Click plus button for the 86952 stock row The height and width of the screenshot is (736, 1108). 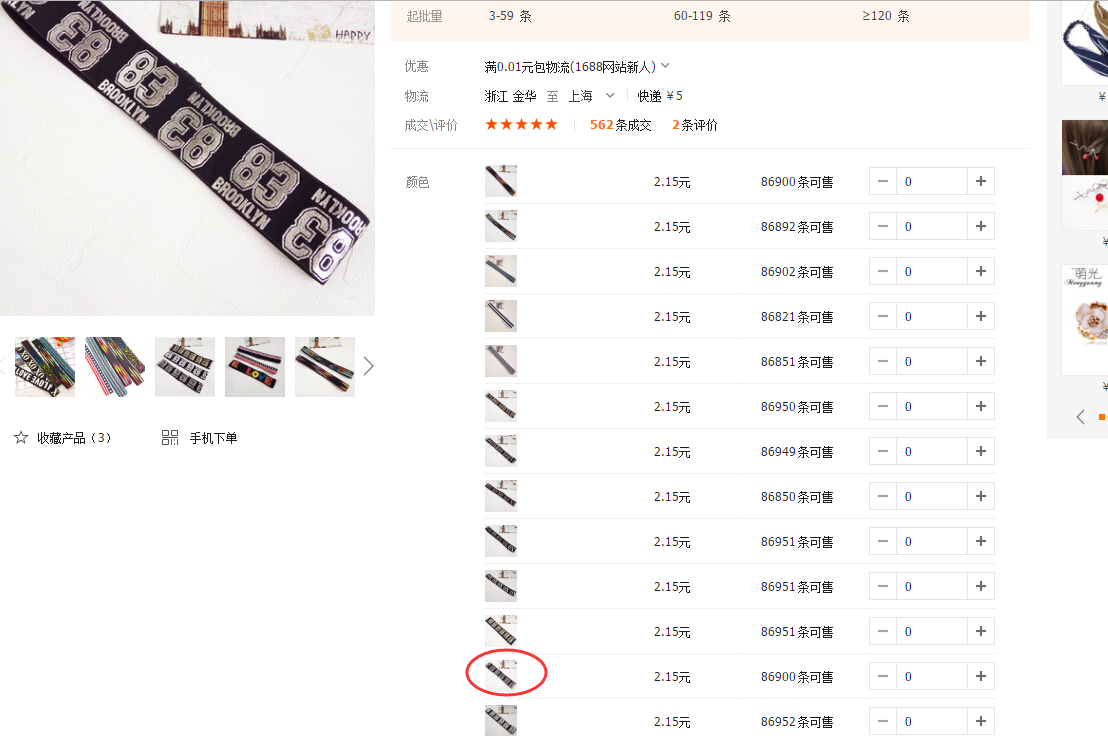point(981,721)
